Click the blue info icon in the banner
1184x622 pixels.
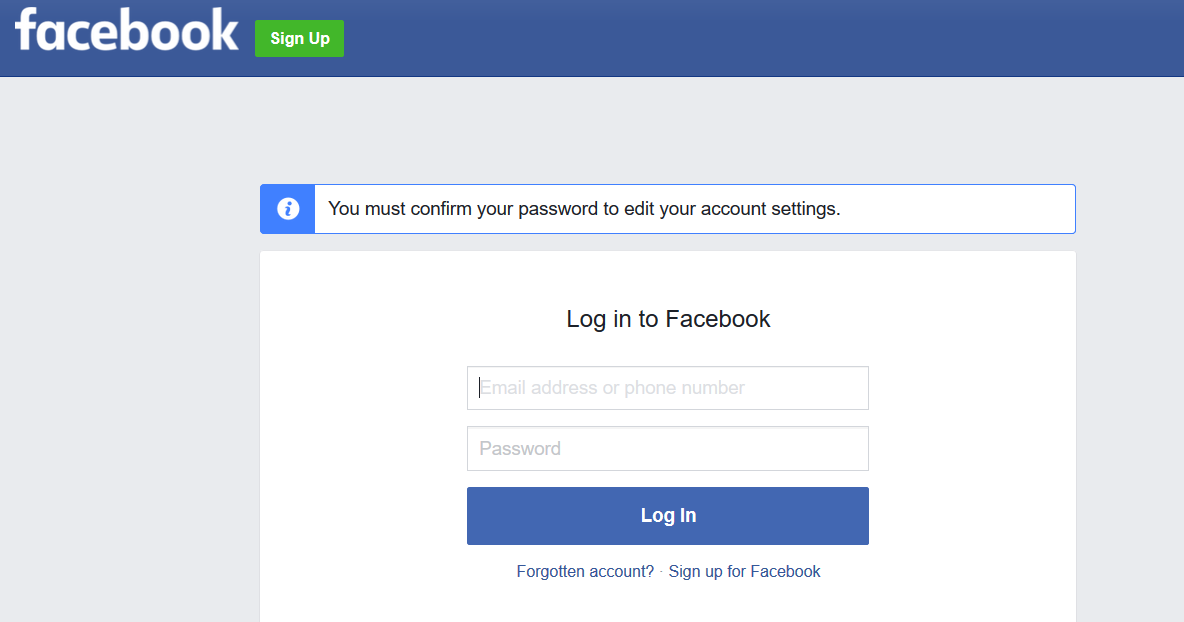tap(288, 209)
